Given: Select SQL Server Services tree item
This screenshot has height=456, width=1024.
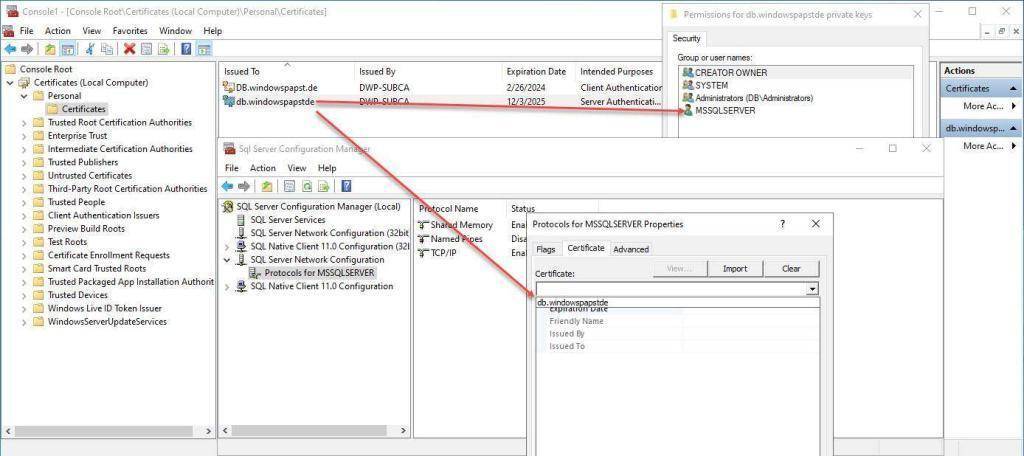Looking at the screenshot, I should coord(287,220).
